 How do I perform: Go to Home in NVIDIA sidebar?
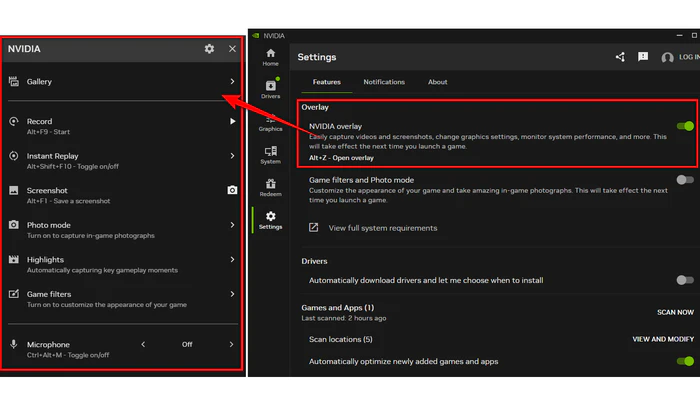[271, 57]
